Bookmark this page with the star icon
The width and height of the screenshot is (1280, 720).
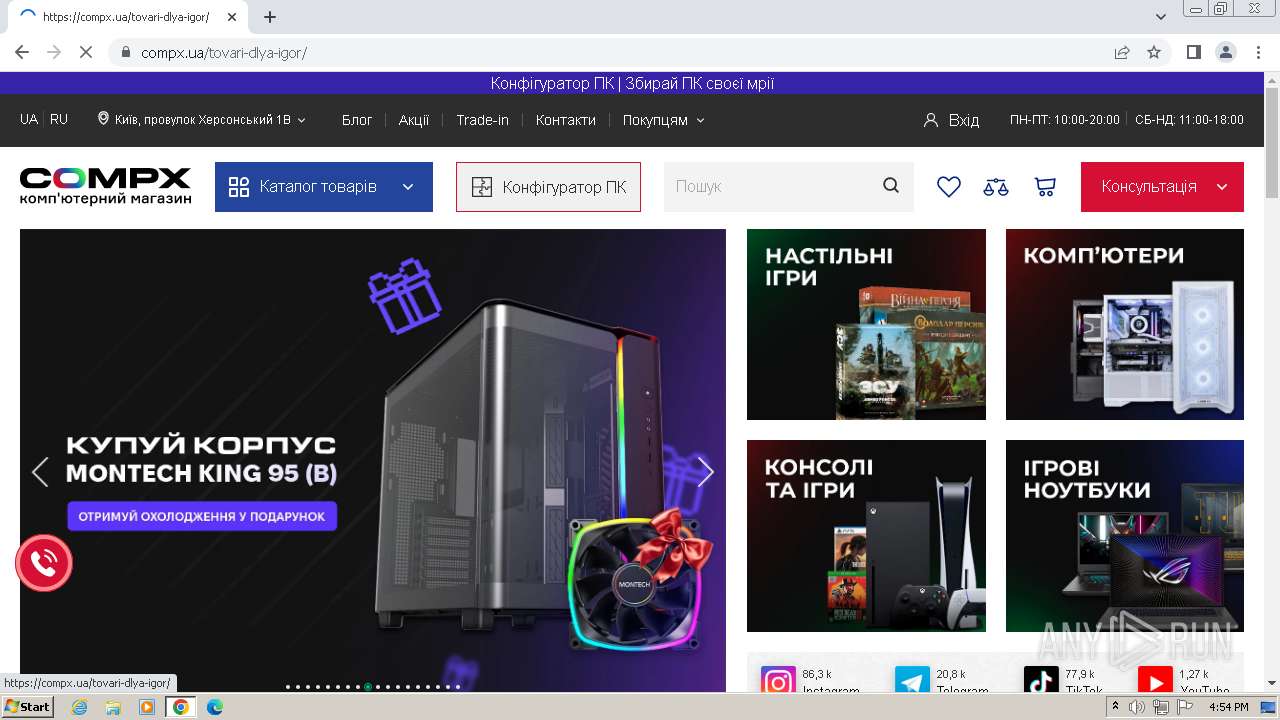[x=1154, y=52]
